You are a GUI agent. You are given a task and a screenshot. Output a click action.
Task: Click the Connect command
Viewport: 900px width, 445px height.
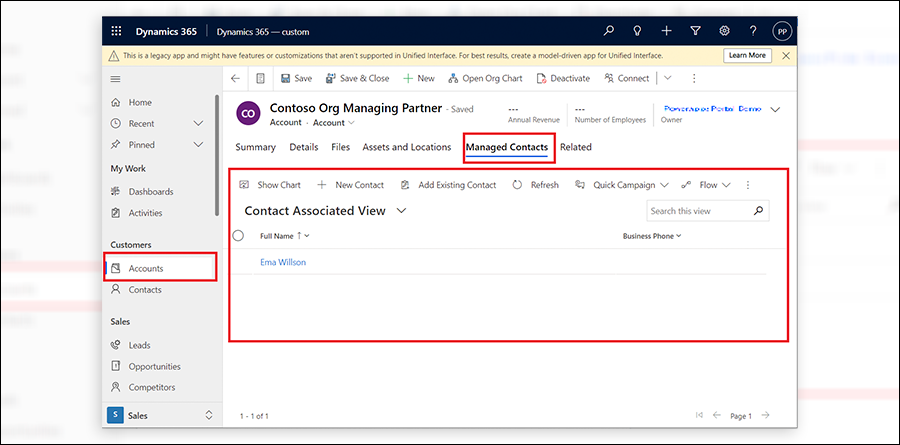pos(627,79)
